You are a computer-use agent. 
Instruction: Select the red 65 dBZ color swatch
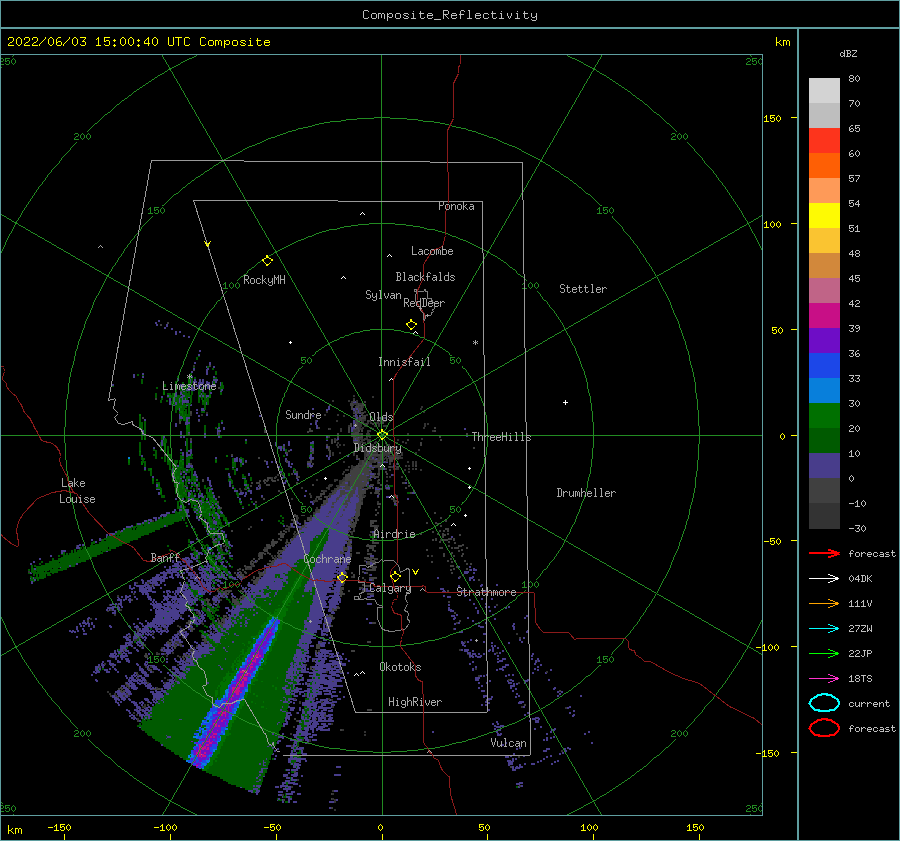point(824,141)
